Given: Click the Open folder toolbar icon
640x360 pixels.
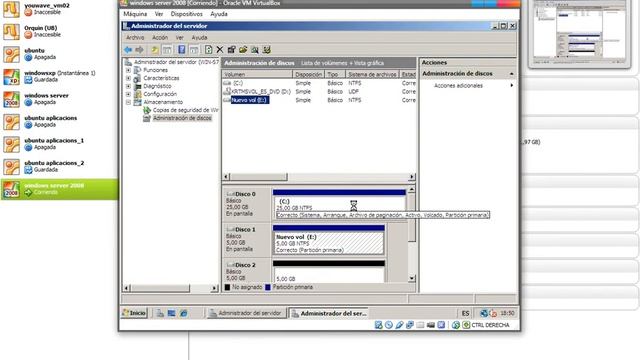Looking at the screenshot, I should 243,50.
